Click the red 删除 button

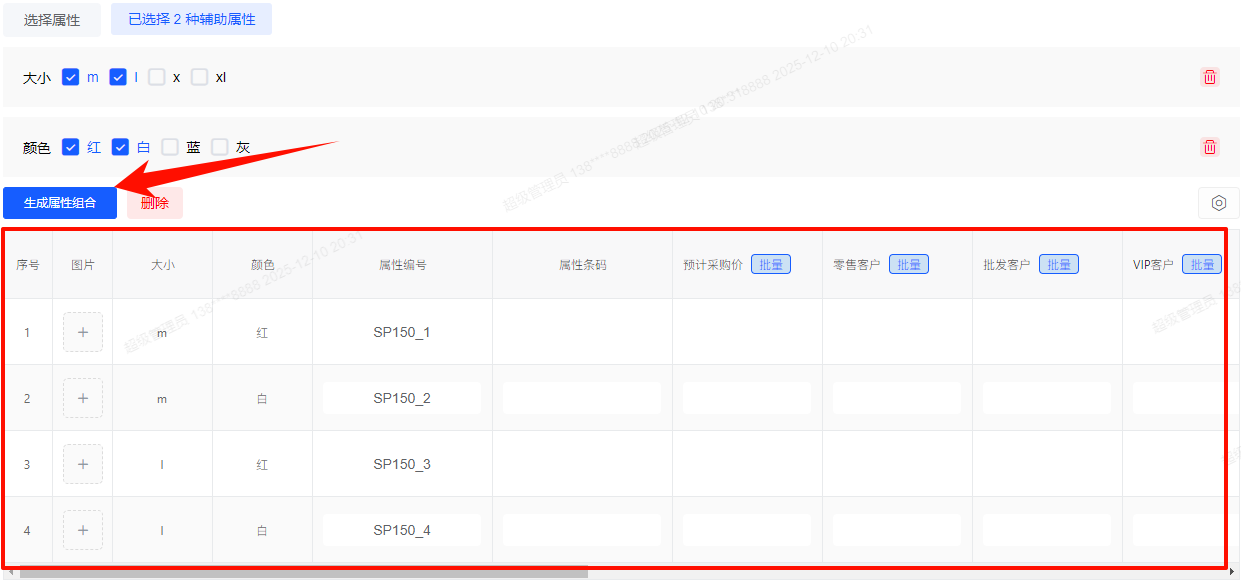click(155, 203)
